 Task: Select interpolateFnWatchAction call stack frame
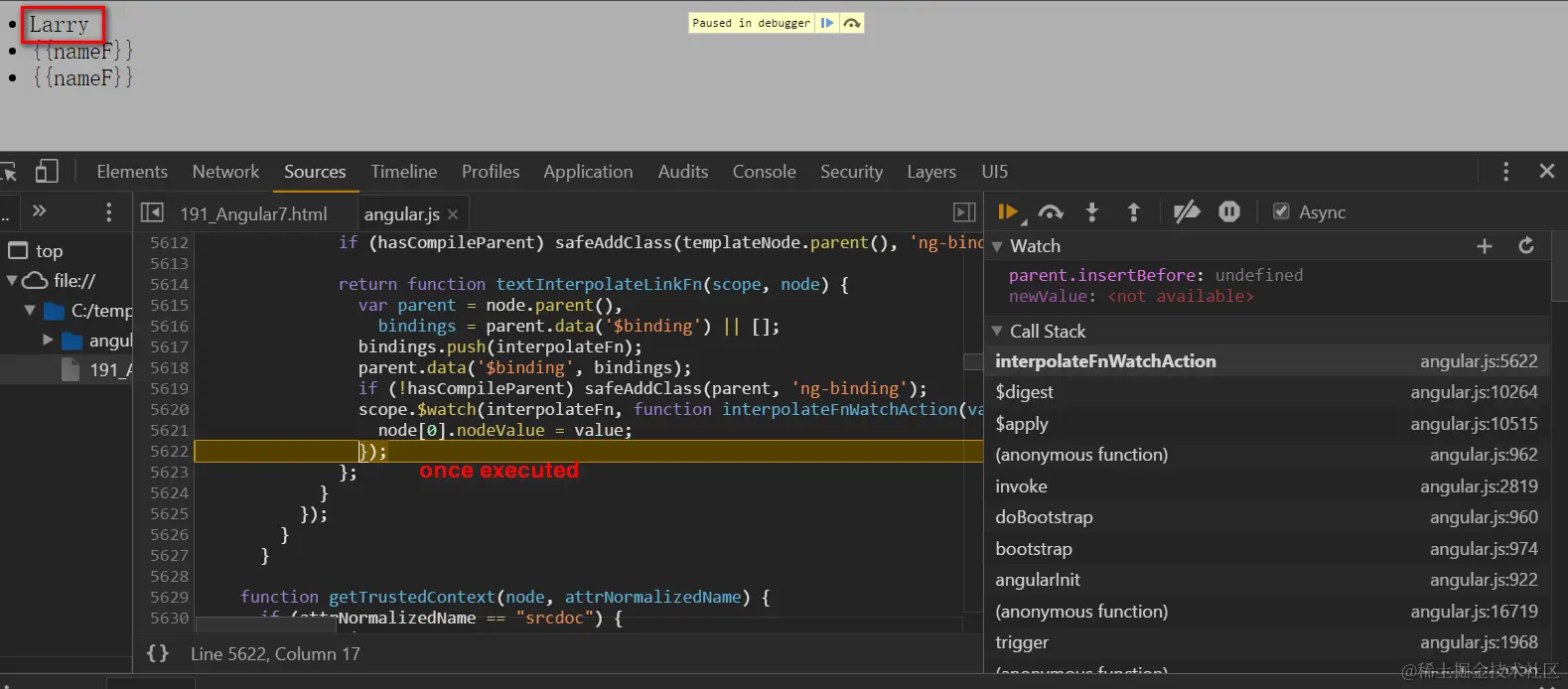(1266, 361)
